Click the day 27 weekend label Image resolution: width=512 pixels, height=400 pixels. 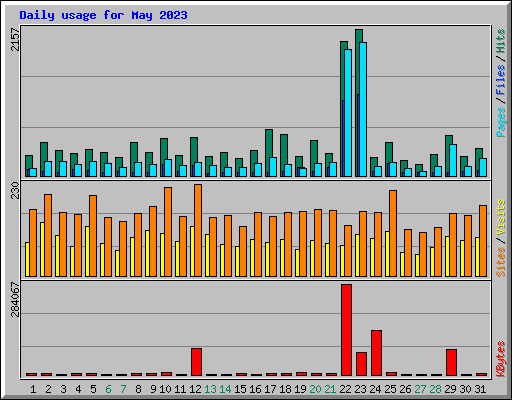coord(420,389)
